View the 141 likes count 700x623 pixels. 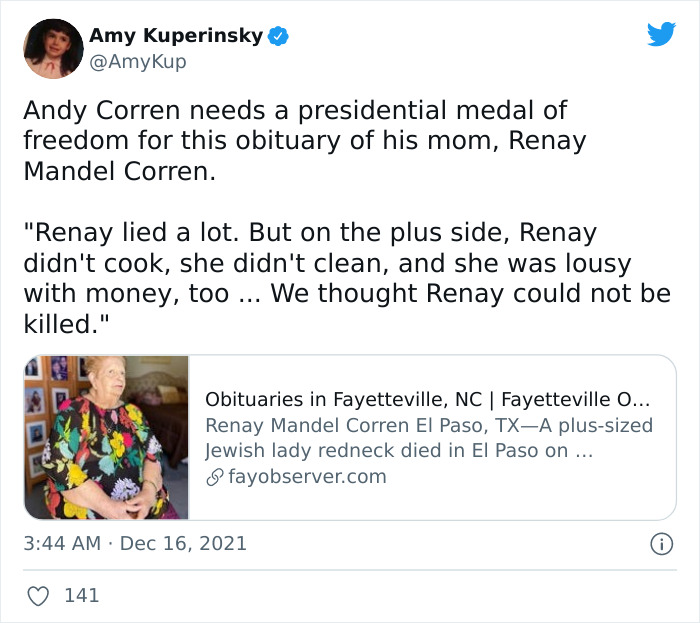pos(81,596)
